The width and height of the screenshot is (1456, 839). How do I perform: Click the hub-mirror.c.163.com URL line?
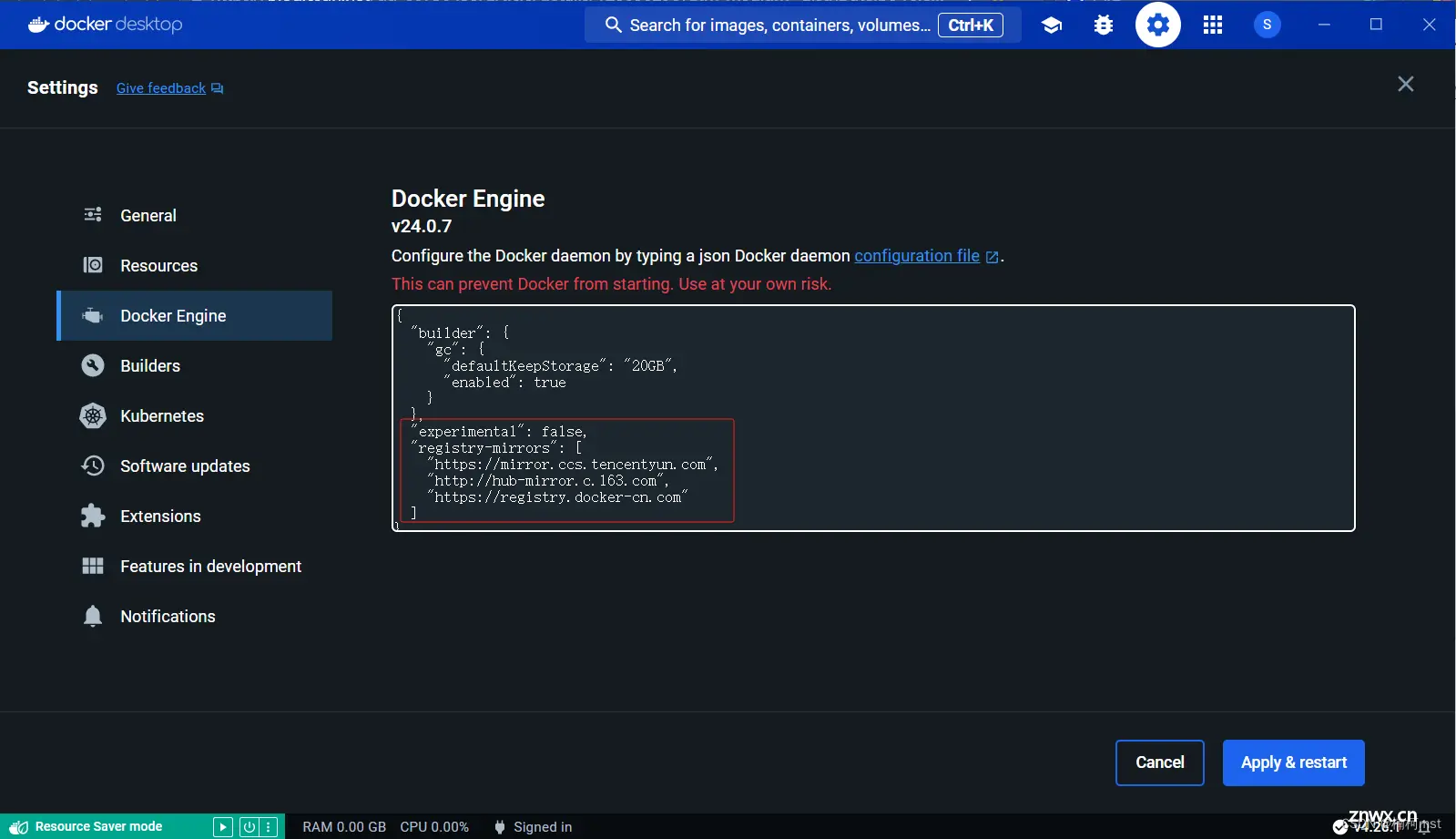point(548,481)
